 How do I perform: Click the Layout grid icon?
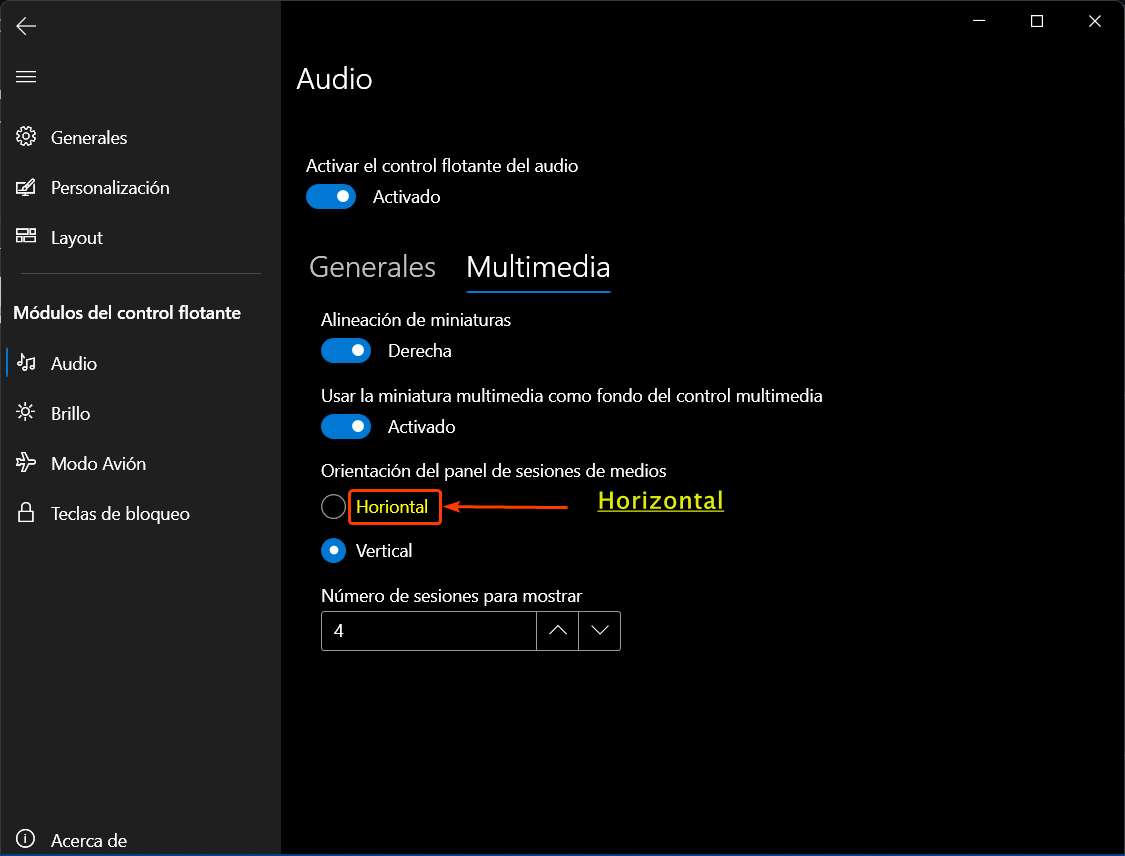[x=26, y=235]
